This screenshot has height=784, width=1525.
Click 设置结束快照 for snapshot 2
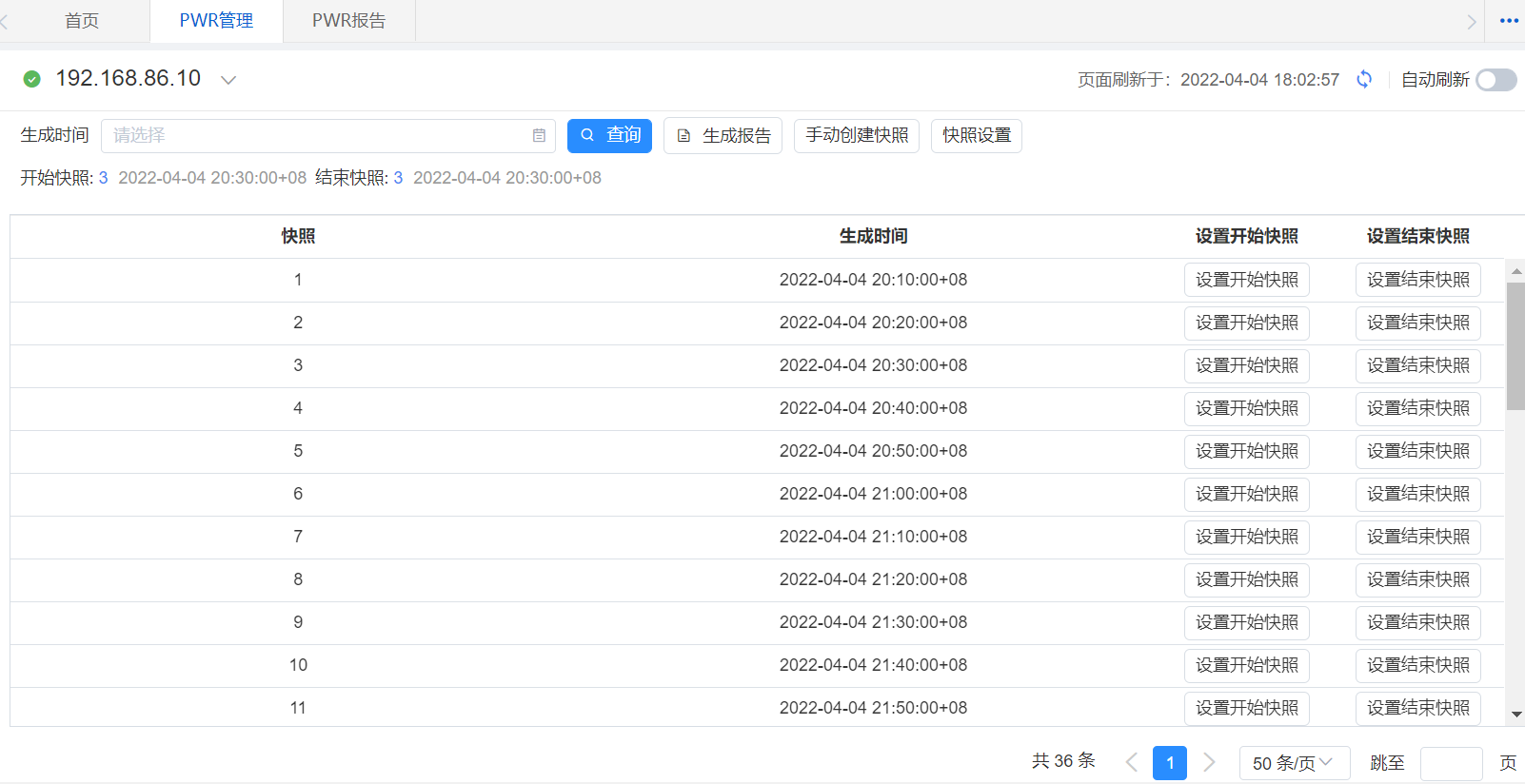(x=1418, y=323)
